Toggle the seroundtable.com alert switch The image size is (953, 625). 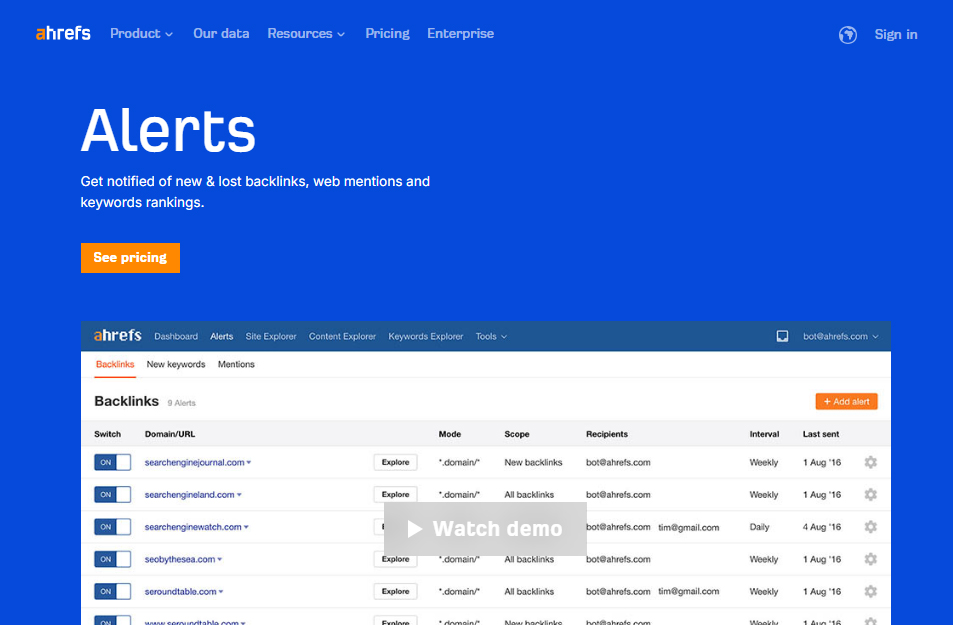coord(112,592)
